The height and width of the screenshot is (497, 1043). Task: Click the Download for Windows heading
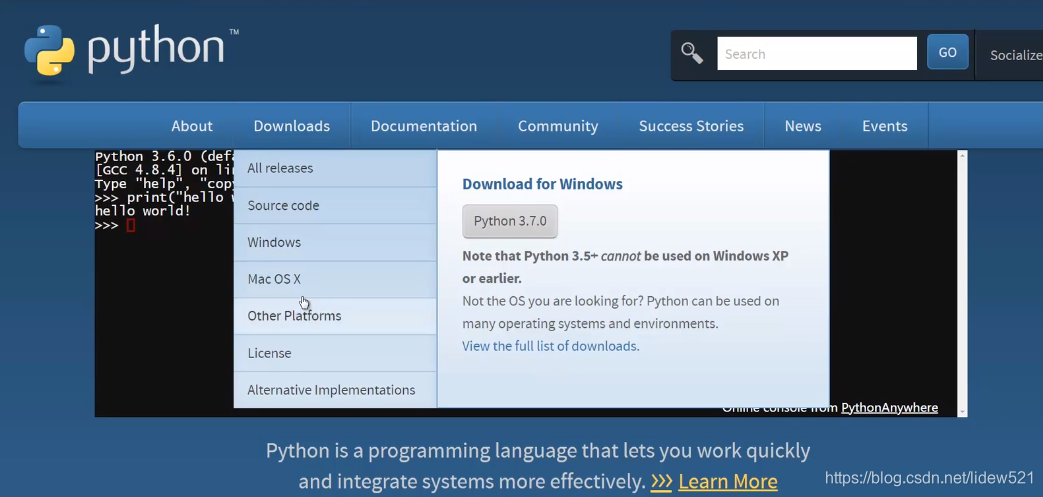[542, 184]
